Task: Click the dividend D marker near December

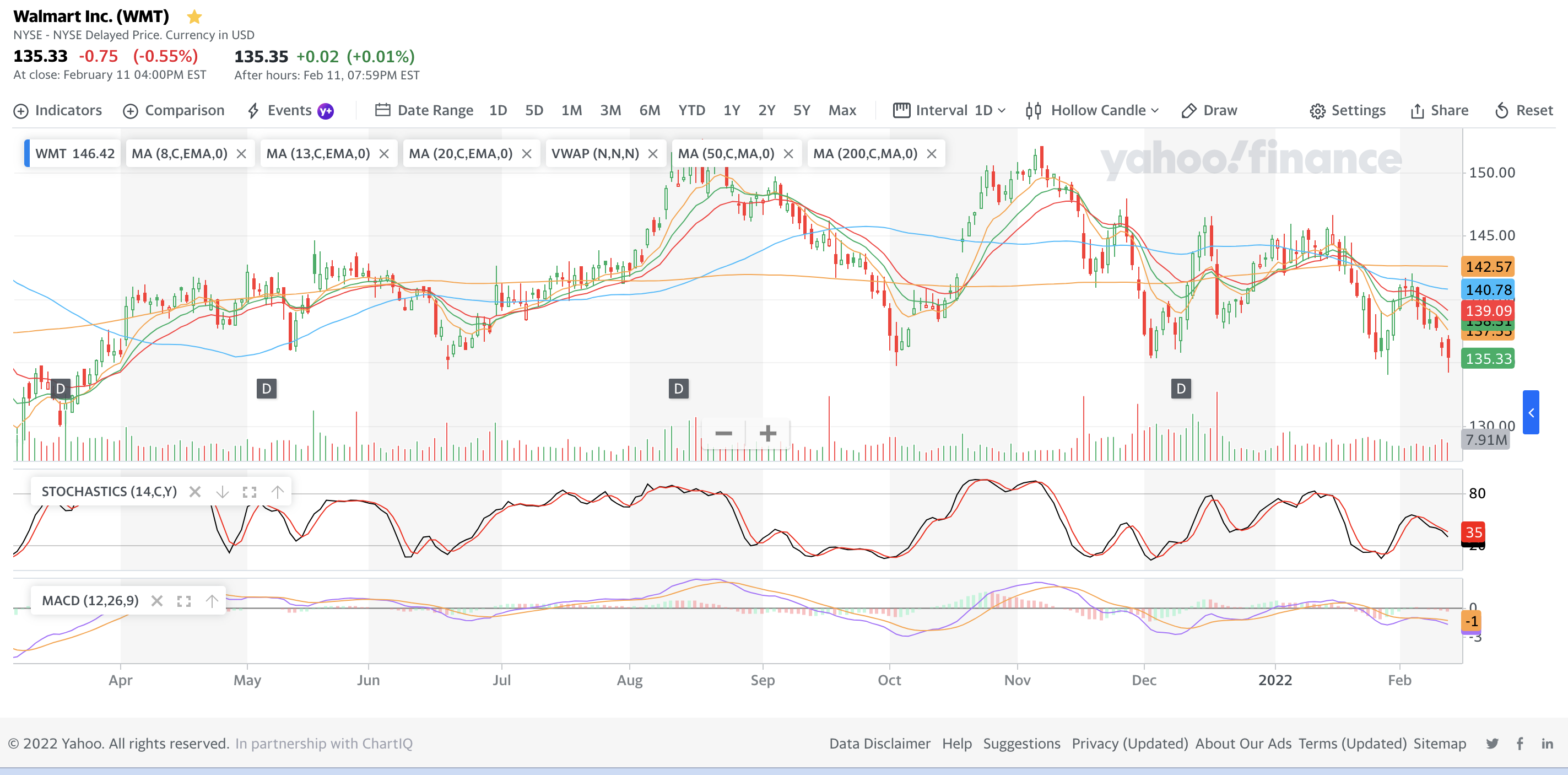Action: (x=1181, y=389)
